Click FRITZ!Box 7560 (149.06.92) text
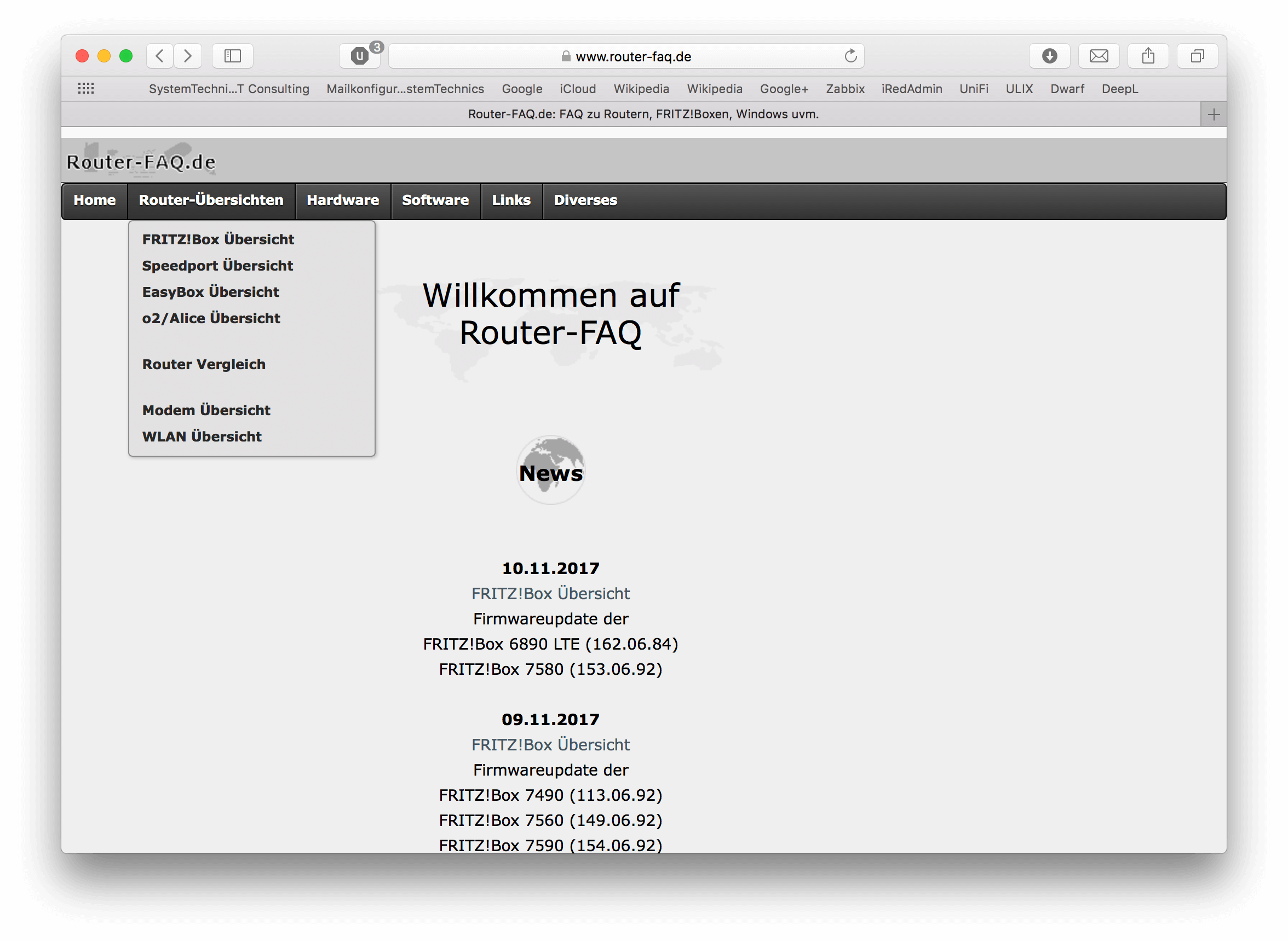Screen dimensions: 1288x941 [550, 820]
